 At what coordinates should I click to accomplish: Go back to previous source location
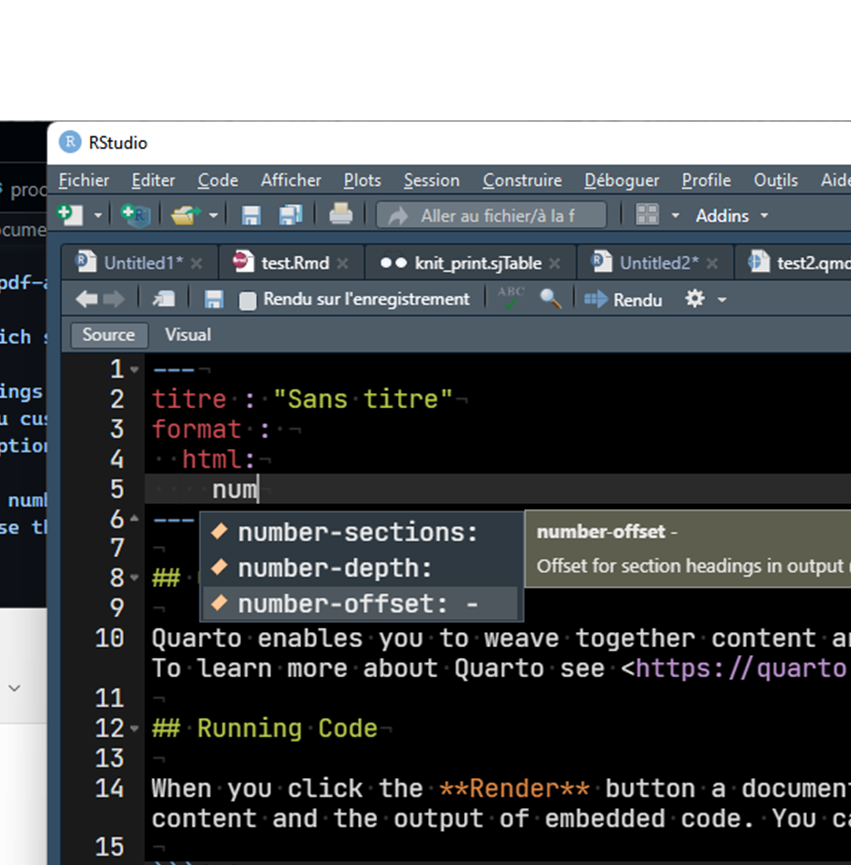pyautogui.click(x=87, y=300)
